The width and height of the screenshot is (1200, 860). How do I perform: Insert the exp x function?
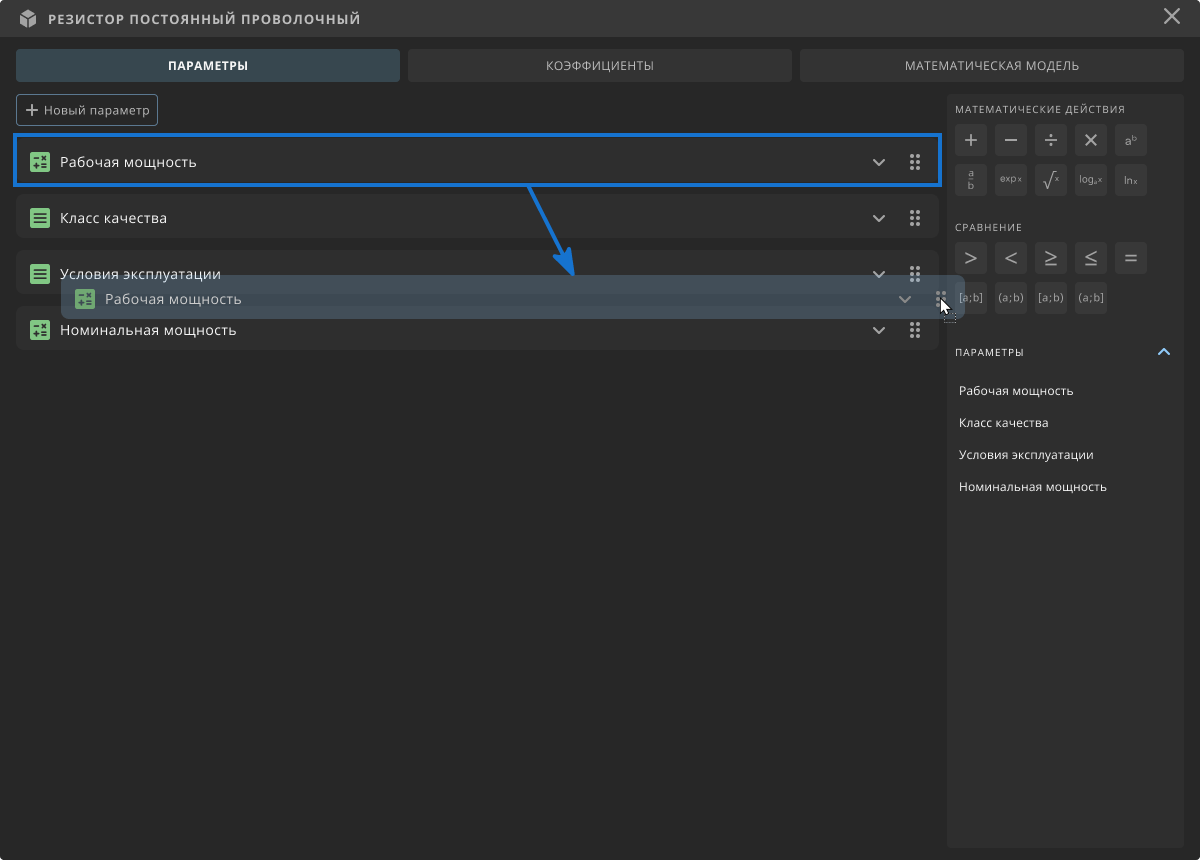tap(1011, 180)
